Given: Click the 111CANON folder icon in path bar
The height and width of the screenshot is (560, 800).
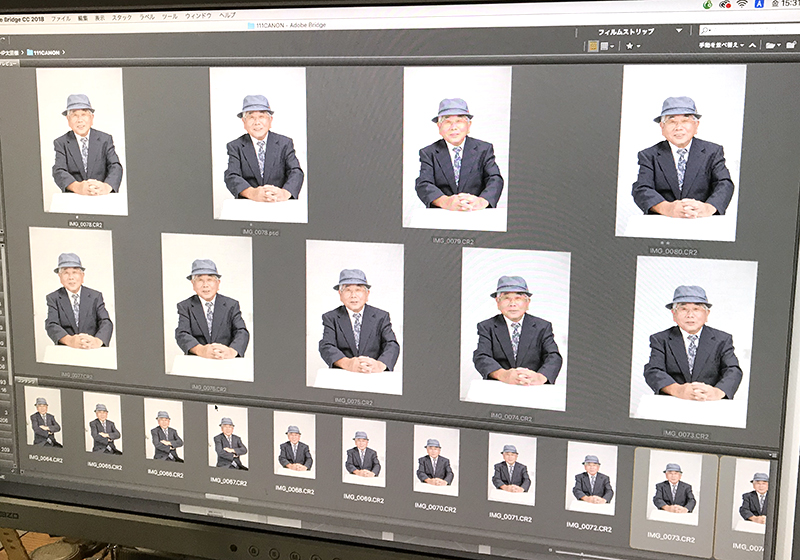Looking at the screenshot, I should (x=31, y=51).
